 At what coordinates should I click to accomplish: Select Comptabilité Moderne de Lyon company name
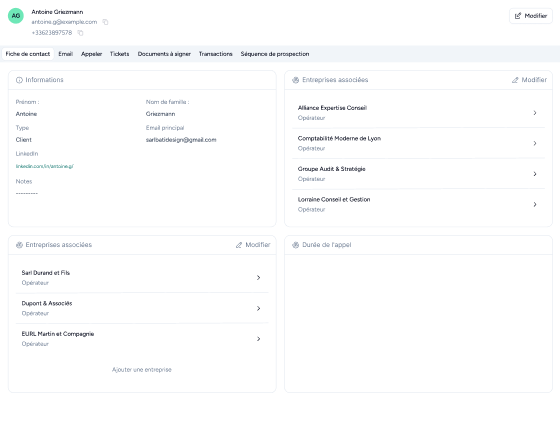(339, 138)
